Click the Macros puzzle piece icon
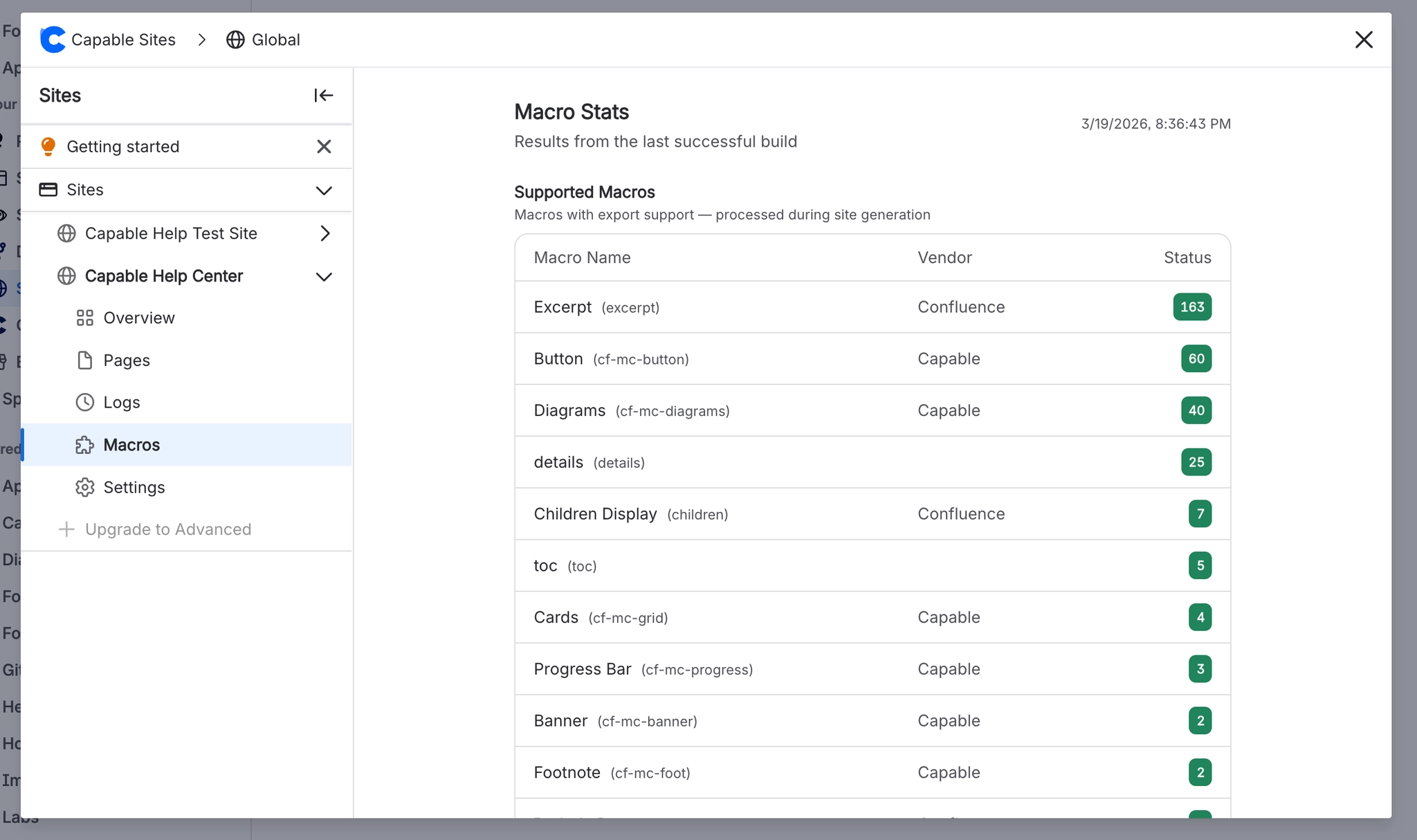Image resolution: width=1417 pixels, height=840 pixels. (84, 445)
